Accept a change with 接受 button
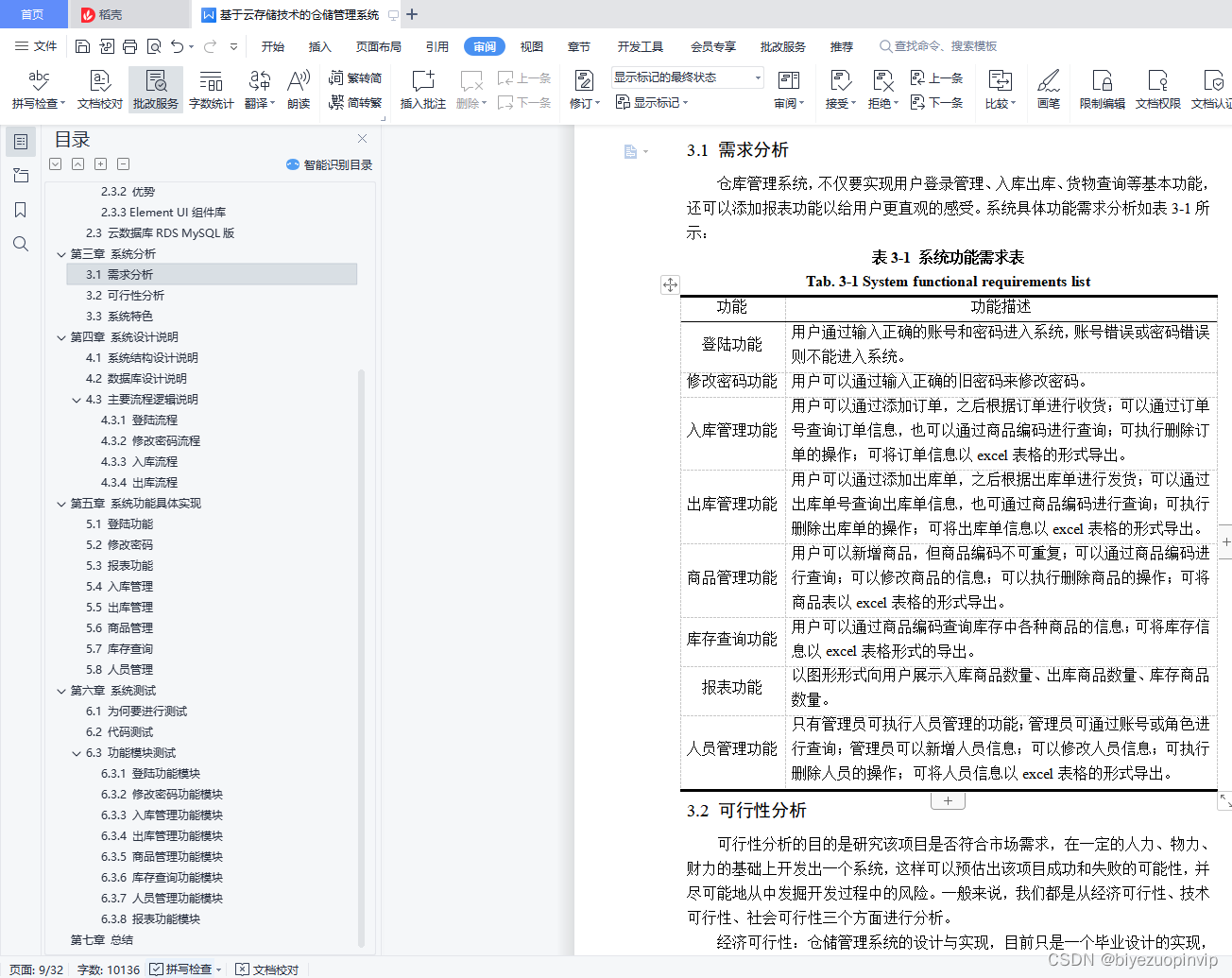The height and width of the screenshot is (978, 1232). tap(838, 82)
